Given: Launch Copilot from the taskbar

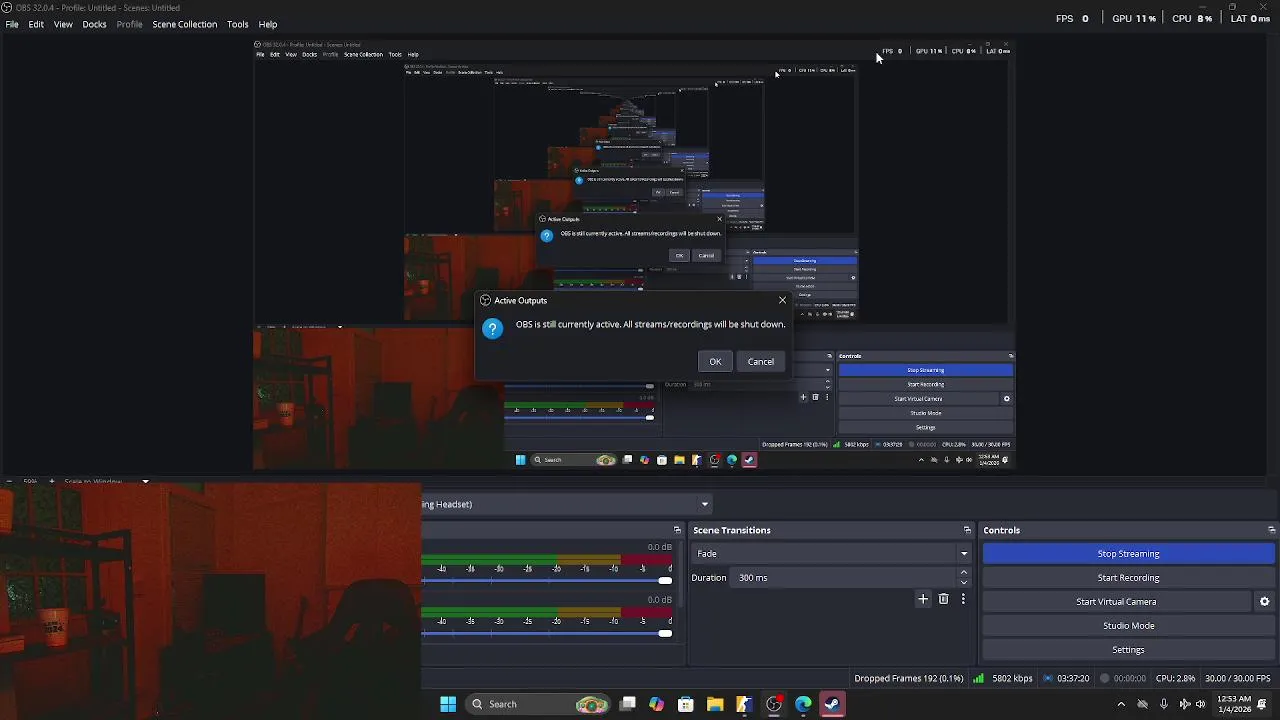Looking at the screenshot, I should pyautogui.click(x=656, y=704).
